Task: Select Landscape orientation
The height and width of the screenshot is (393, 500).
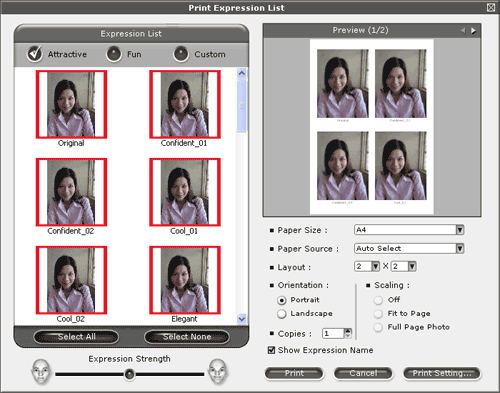Action: click(282, 314)
